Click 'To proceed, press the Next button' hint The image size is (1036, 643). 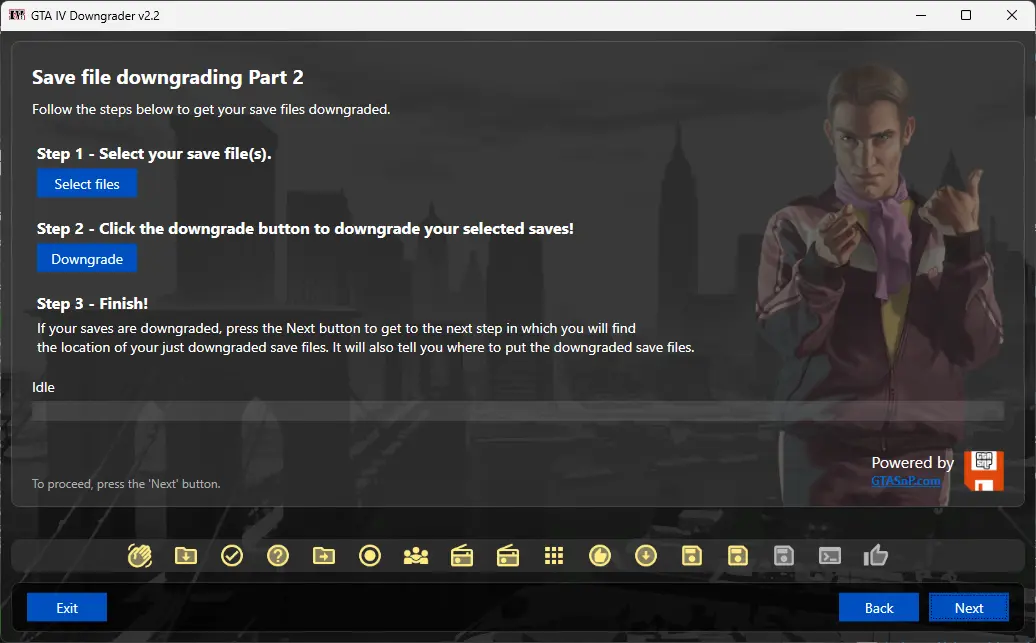(x=126, y=484)
